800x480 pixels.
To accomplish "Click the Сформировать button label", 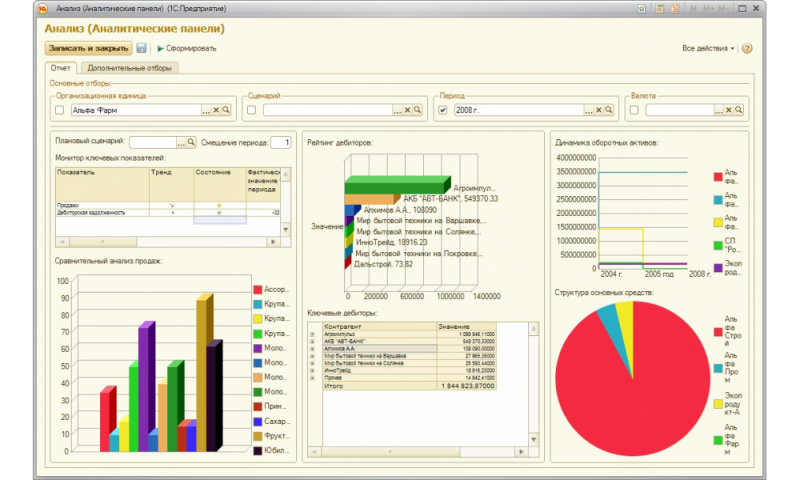I will [x=190, y=48].
